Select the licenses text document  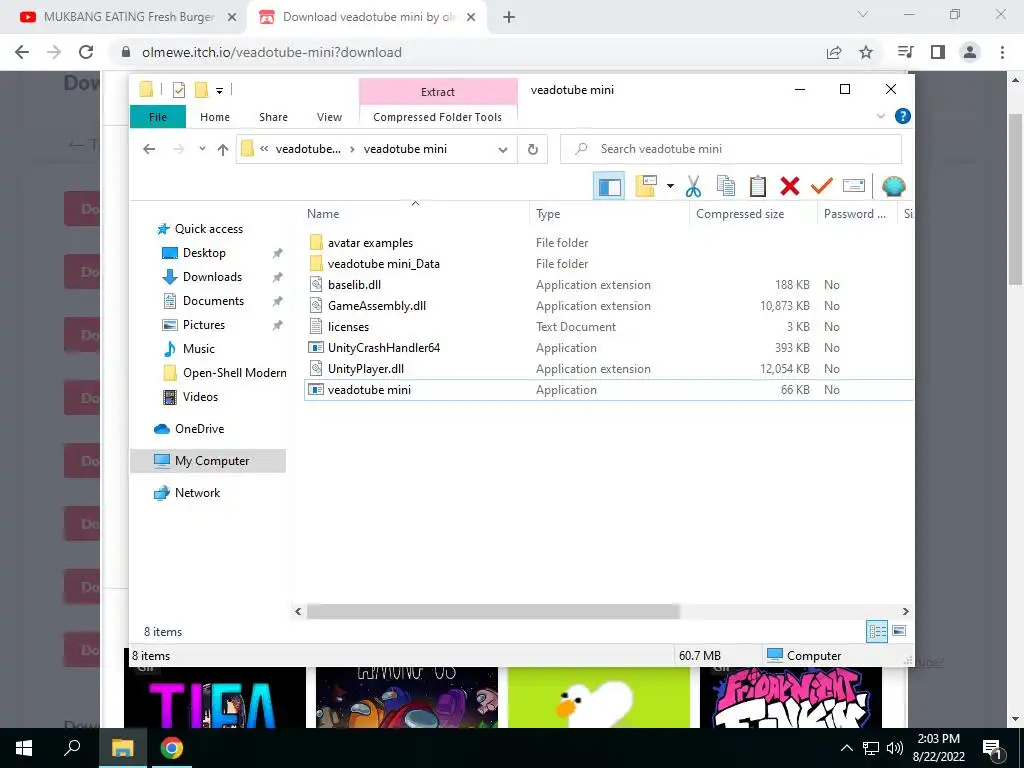pyautogui.click(x=348, y=327)
